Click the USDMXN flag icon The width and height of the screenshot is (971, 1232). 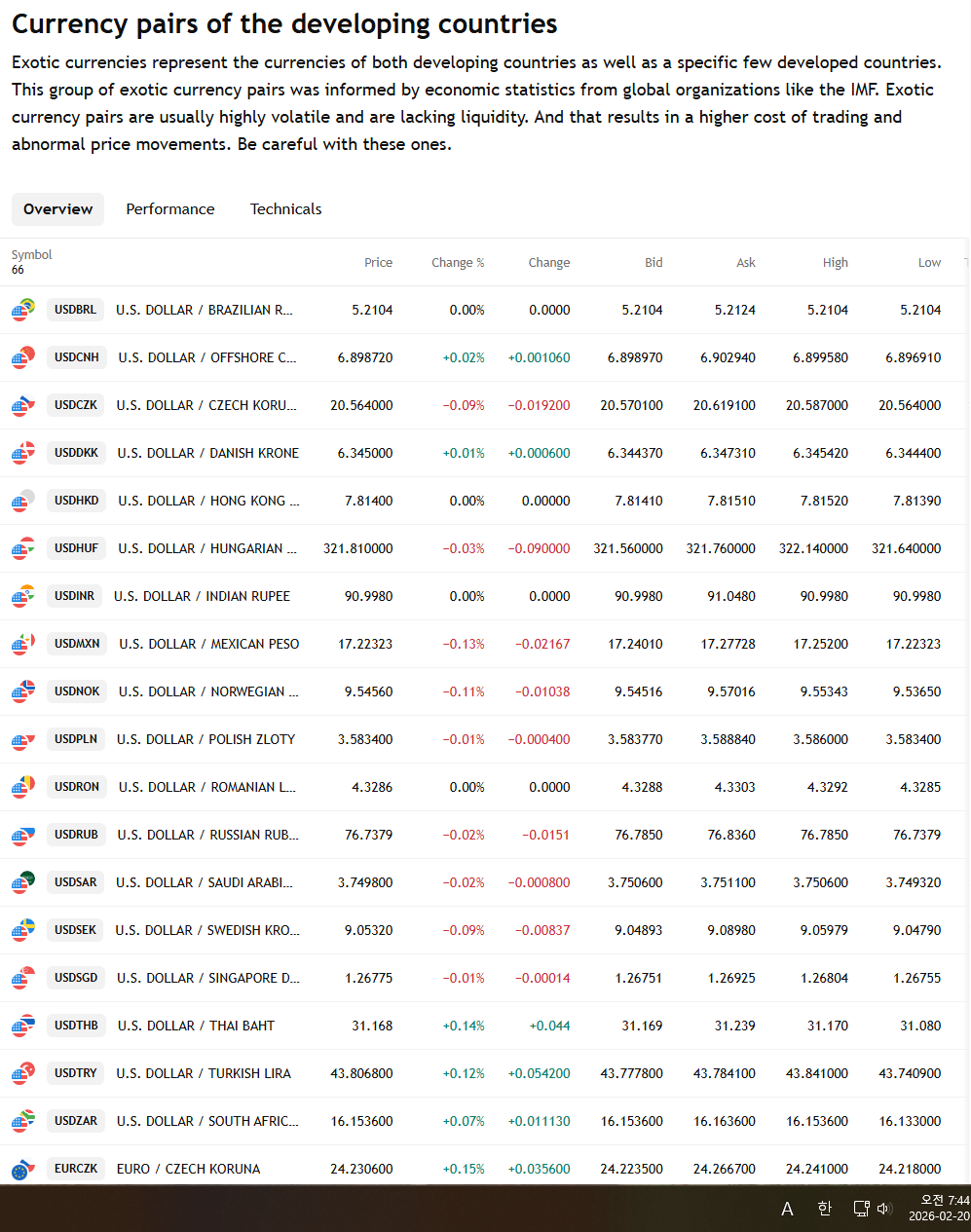coord(23,644)
